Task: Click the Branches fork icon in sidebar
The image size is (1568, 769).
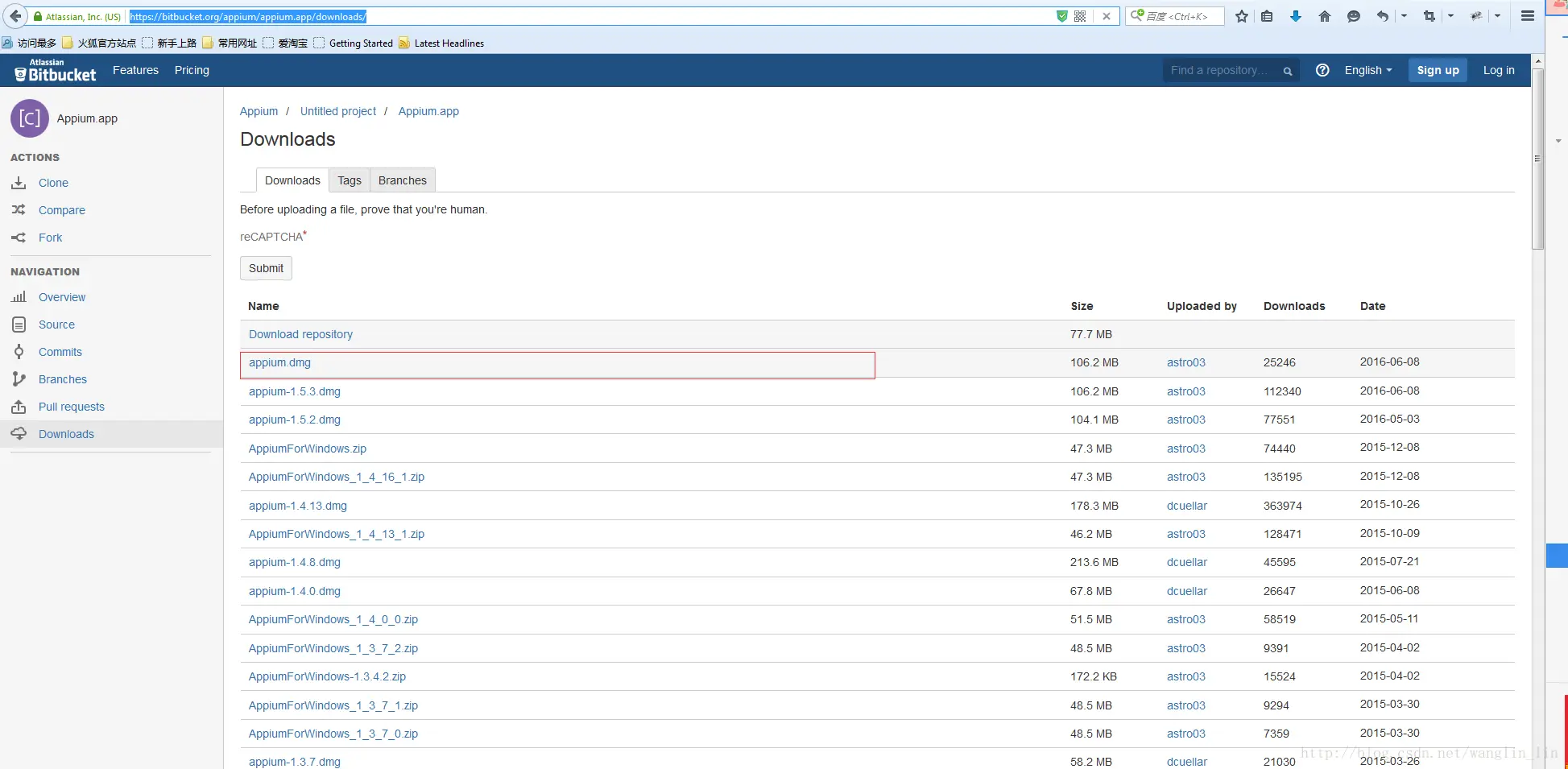Action: pyautogui.click(x=19, y=379)
